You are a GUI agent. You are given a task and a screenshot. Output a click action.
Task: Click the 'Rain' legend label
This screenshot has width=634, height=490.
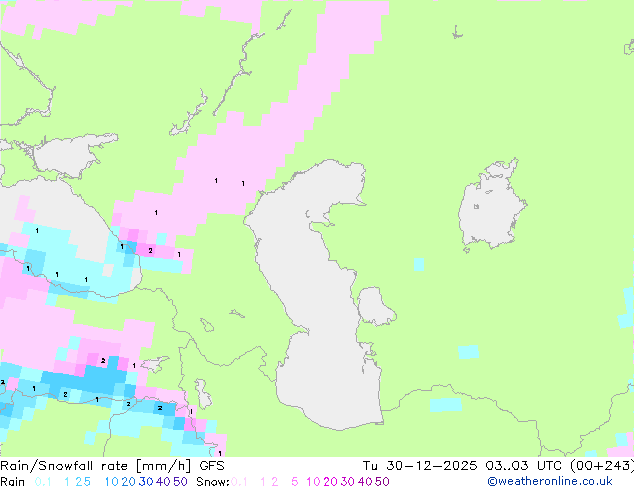(x=13, y=482)
